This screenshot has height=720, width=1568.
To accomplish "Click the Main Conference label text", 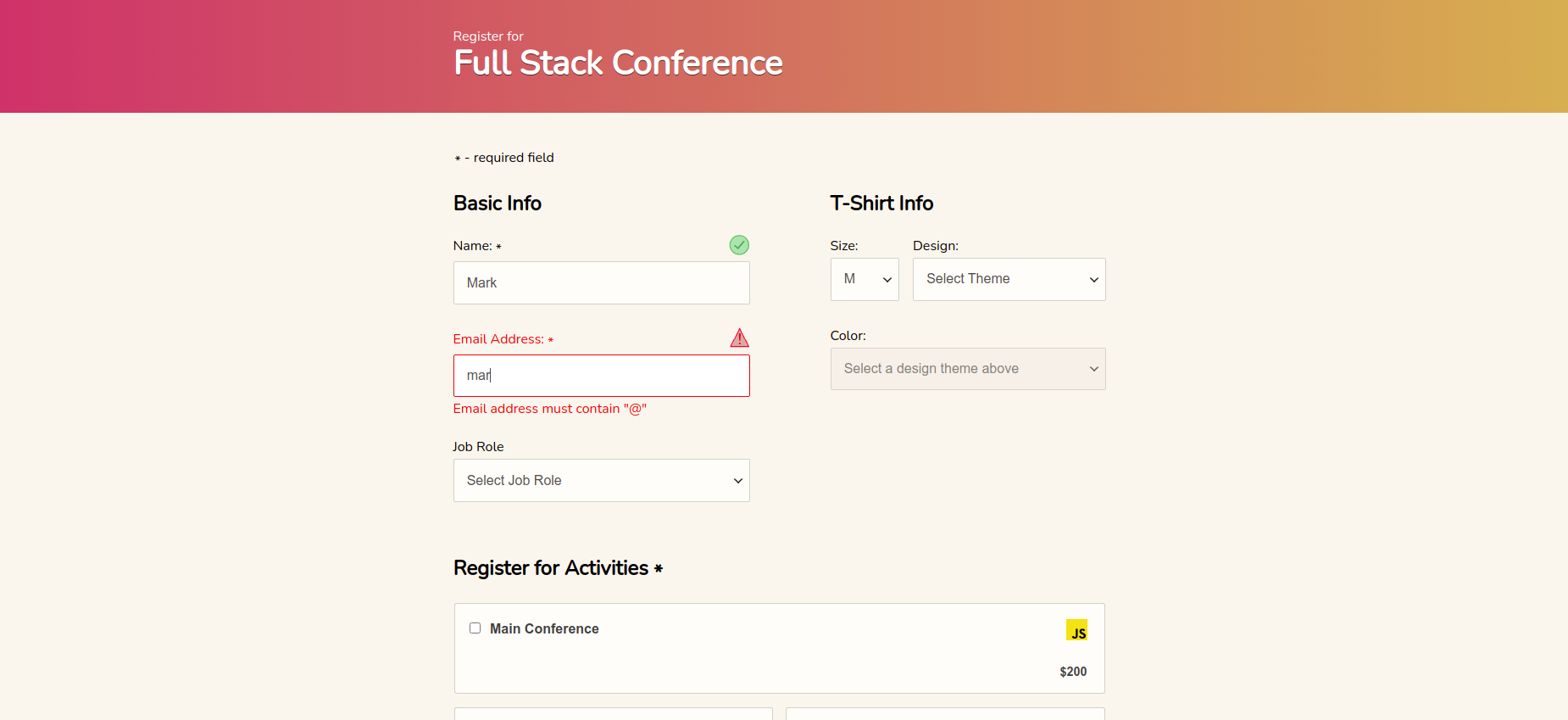I will pyautogui.click(x=544, y=628).
